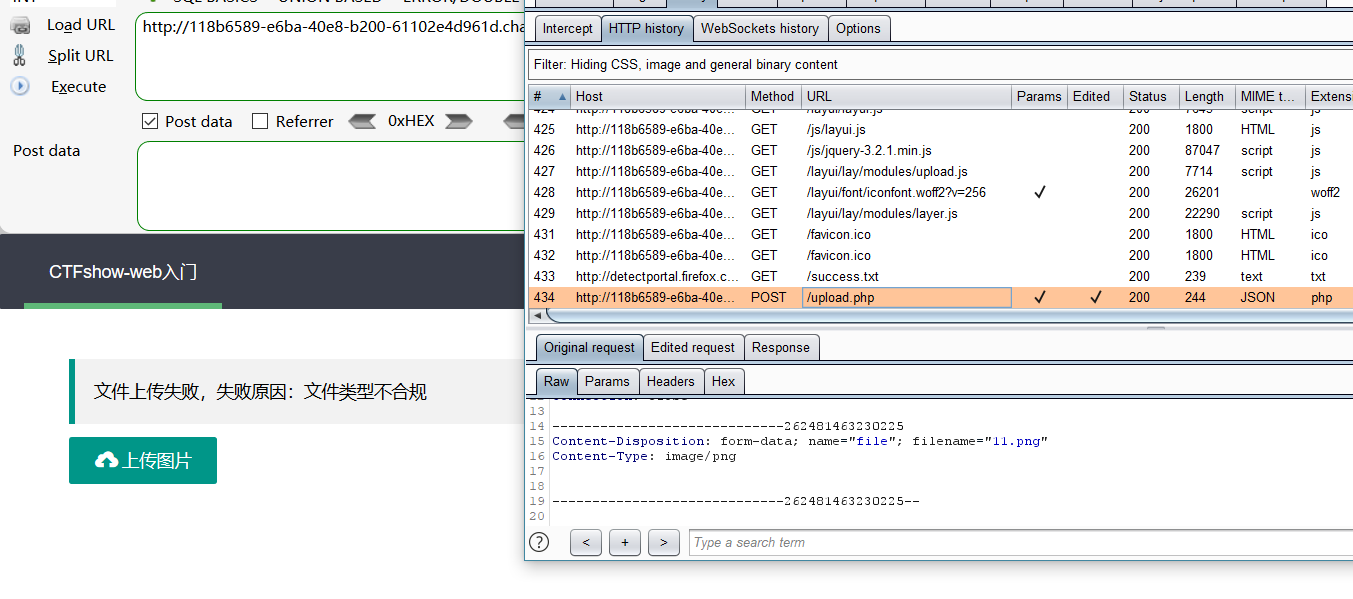Sort by the Host column header

pos(658,97)
